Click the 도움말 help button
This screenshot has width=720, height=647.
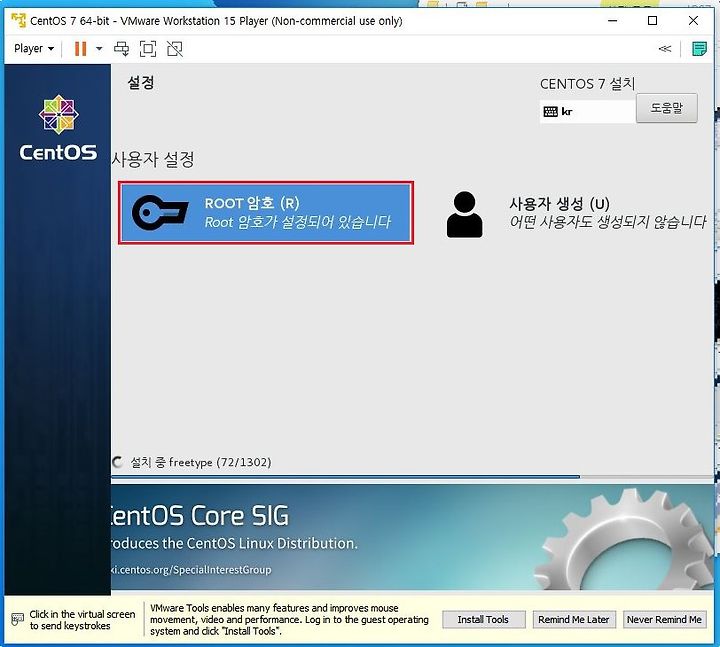click(667, 108)
